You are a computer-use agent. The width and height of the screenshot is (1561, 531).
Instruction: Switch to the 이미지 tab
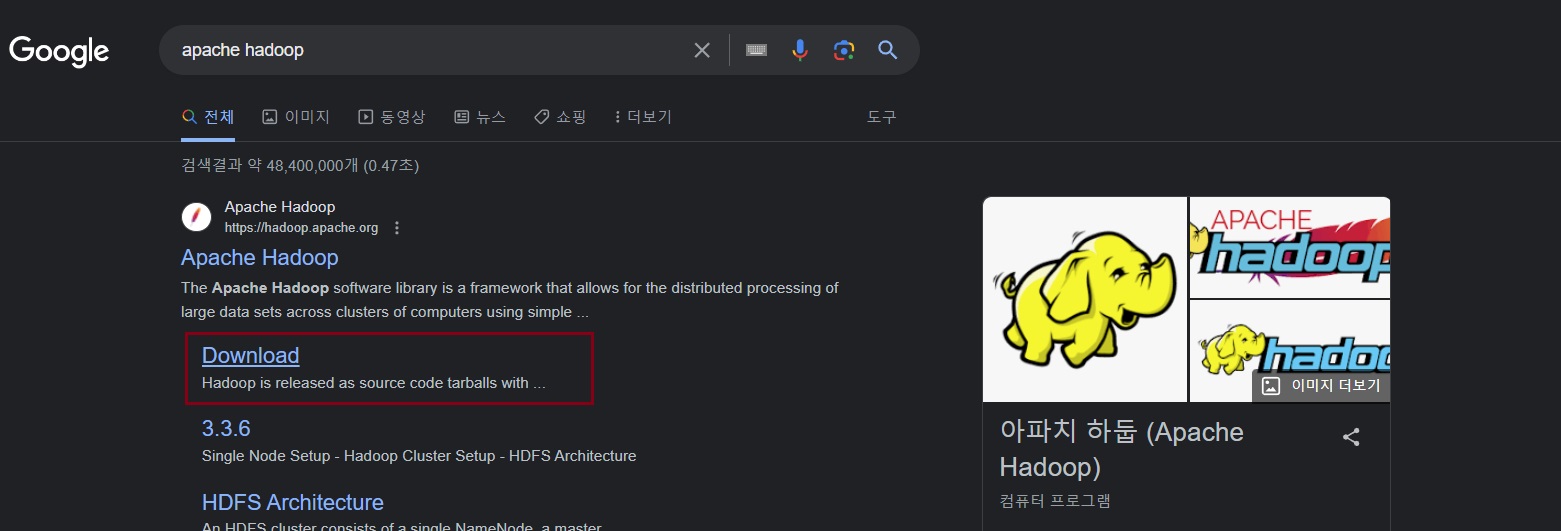tap(296, 117)
